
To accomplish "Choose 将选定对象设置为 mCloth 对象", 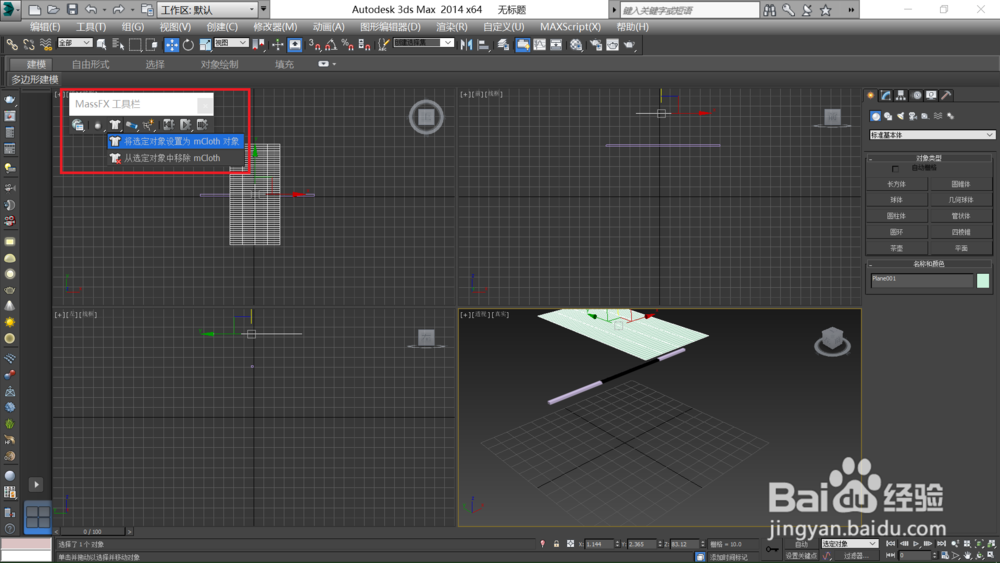I will (176, 142).
